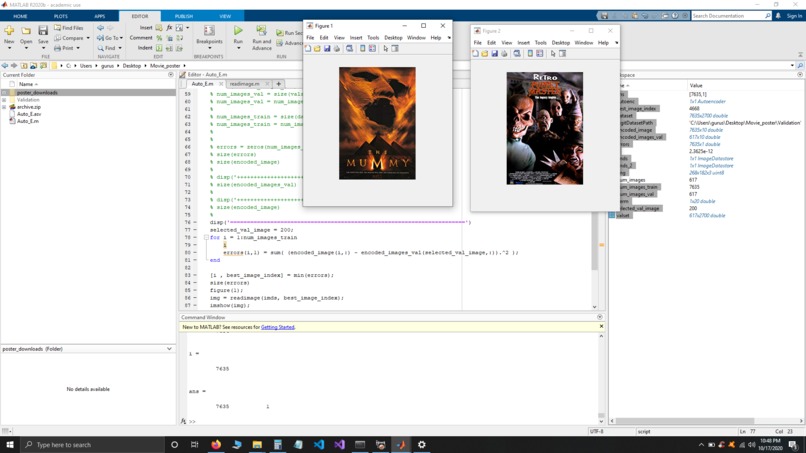Switch to the PLOTS ribbon tab
806x453 pixels.
pos(61,16)
